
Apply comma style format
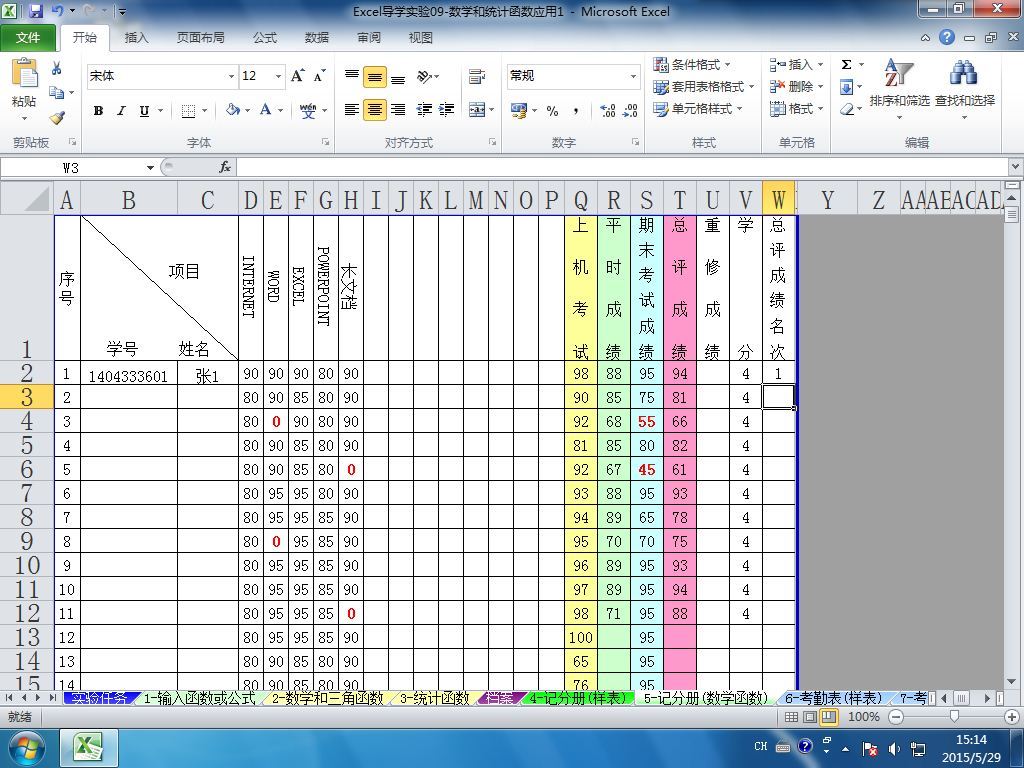[576, 111]
